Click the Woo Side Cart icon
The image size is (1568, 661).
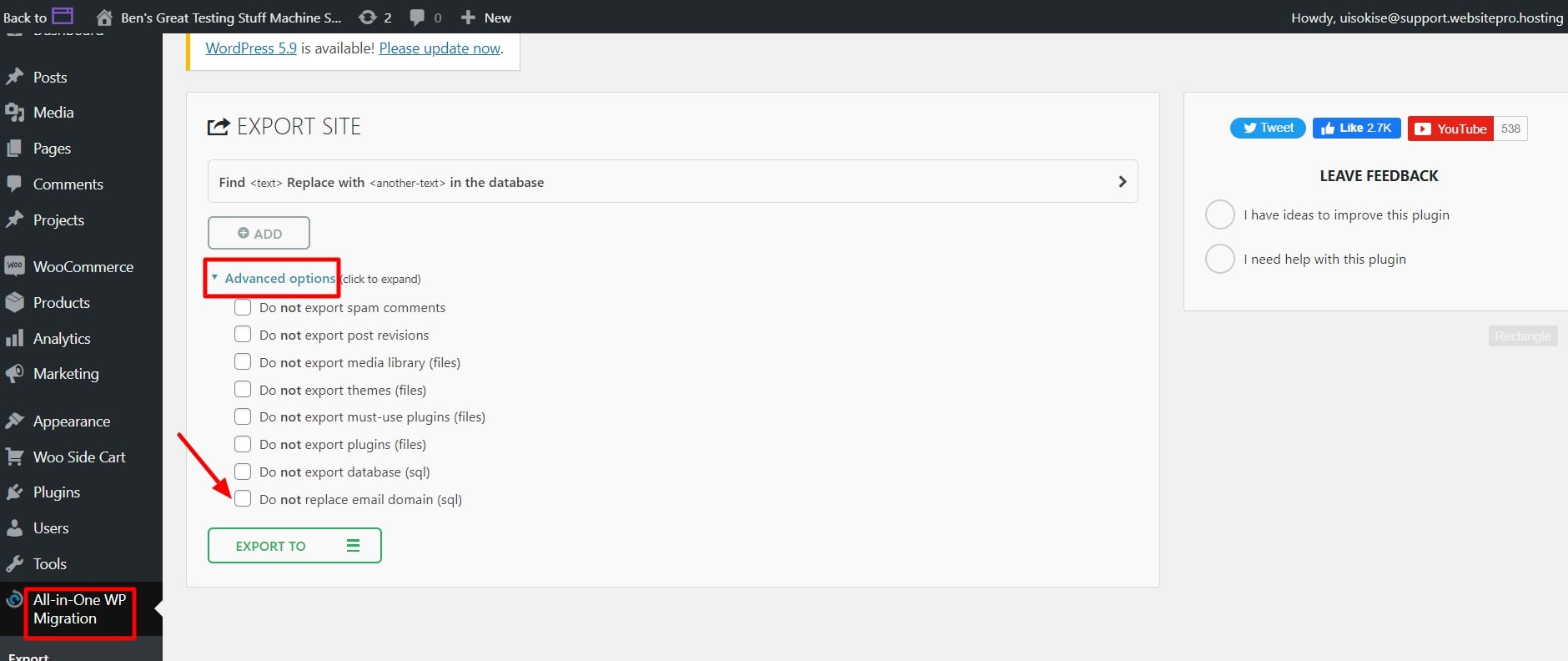14,457
